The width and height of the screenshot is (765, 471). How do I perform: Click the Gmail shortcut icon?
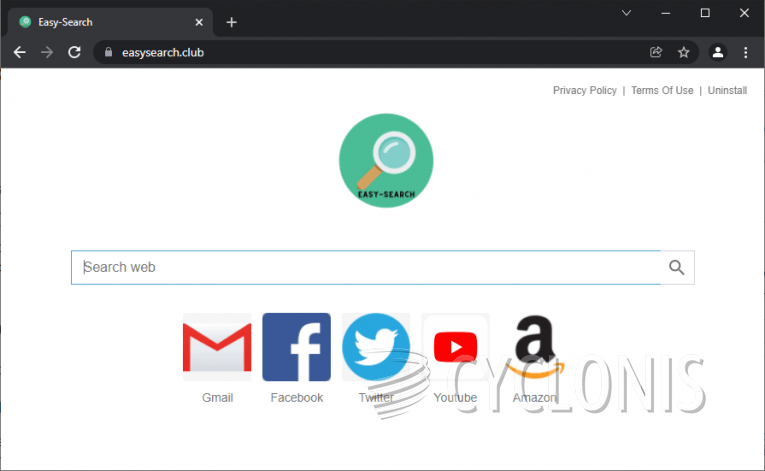click(217, 347)
